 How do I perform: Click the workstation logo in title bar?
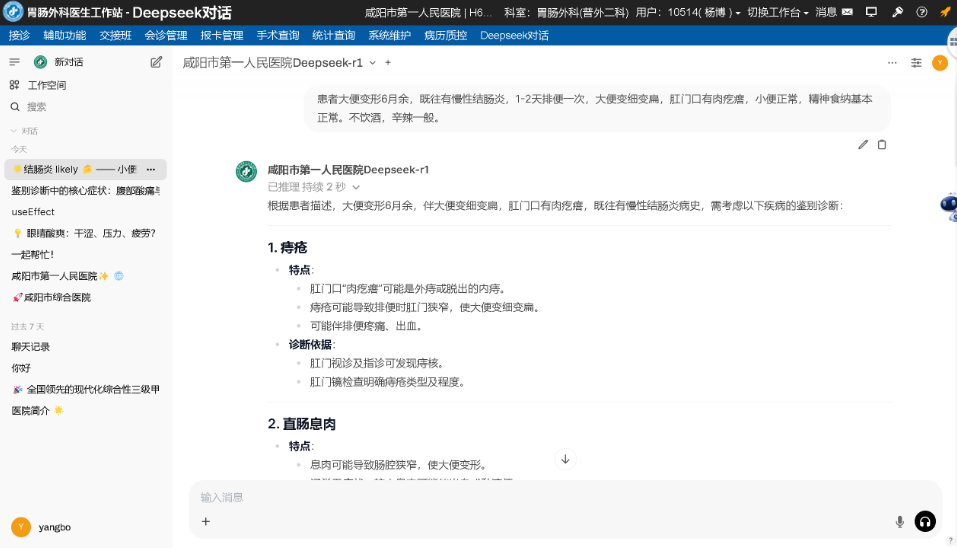tap(13, 12)
